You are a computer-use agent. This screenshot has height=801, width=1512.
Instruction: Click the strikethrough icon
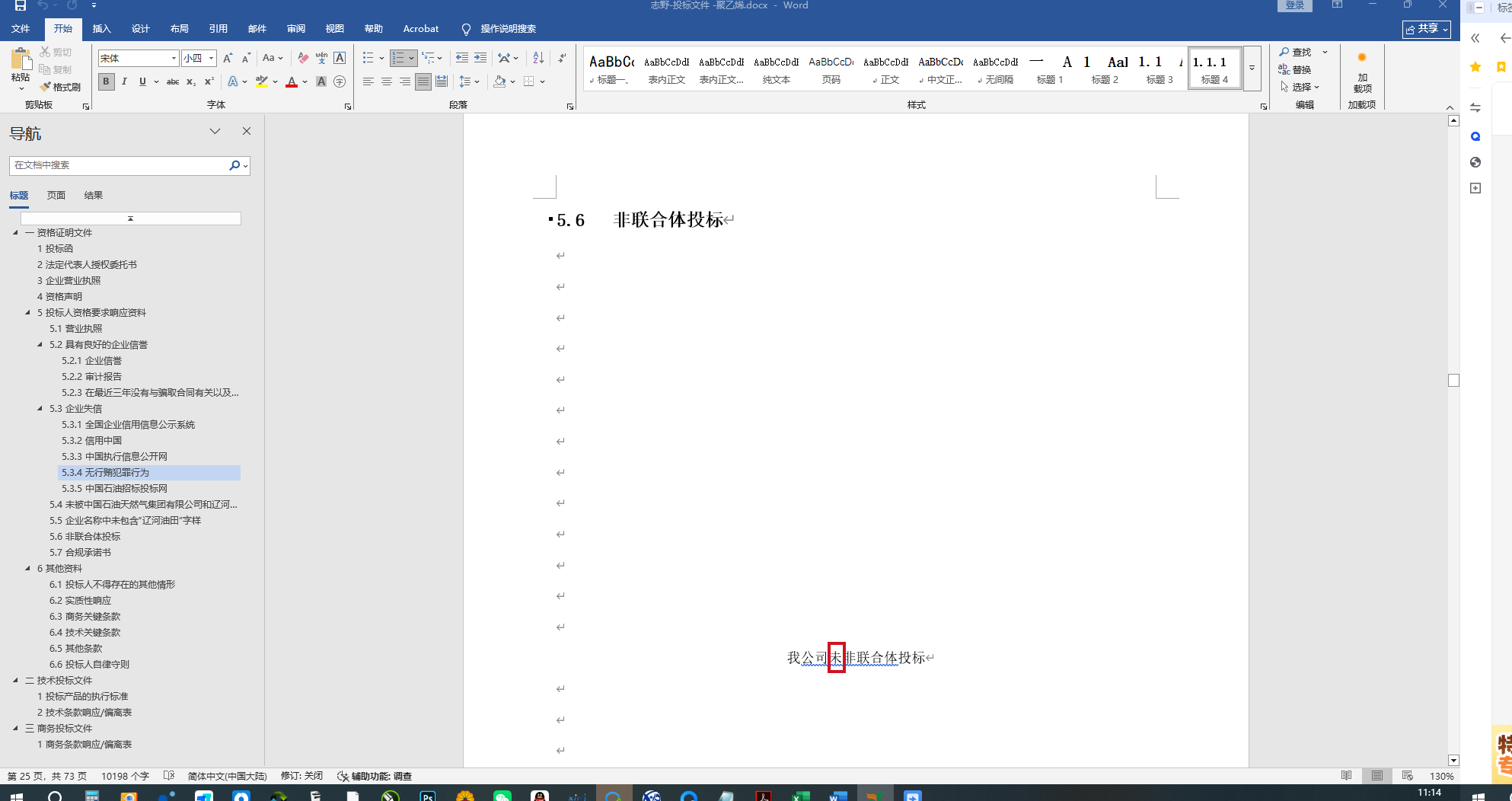click(x=173, y=81)
